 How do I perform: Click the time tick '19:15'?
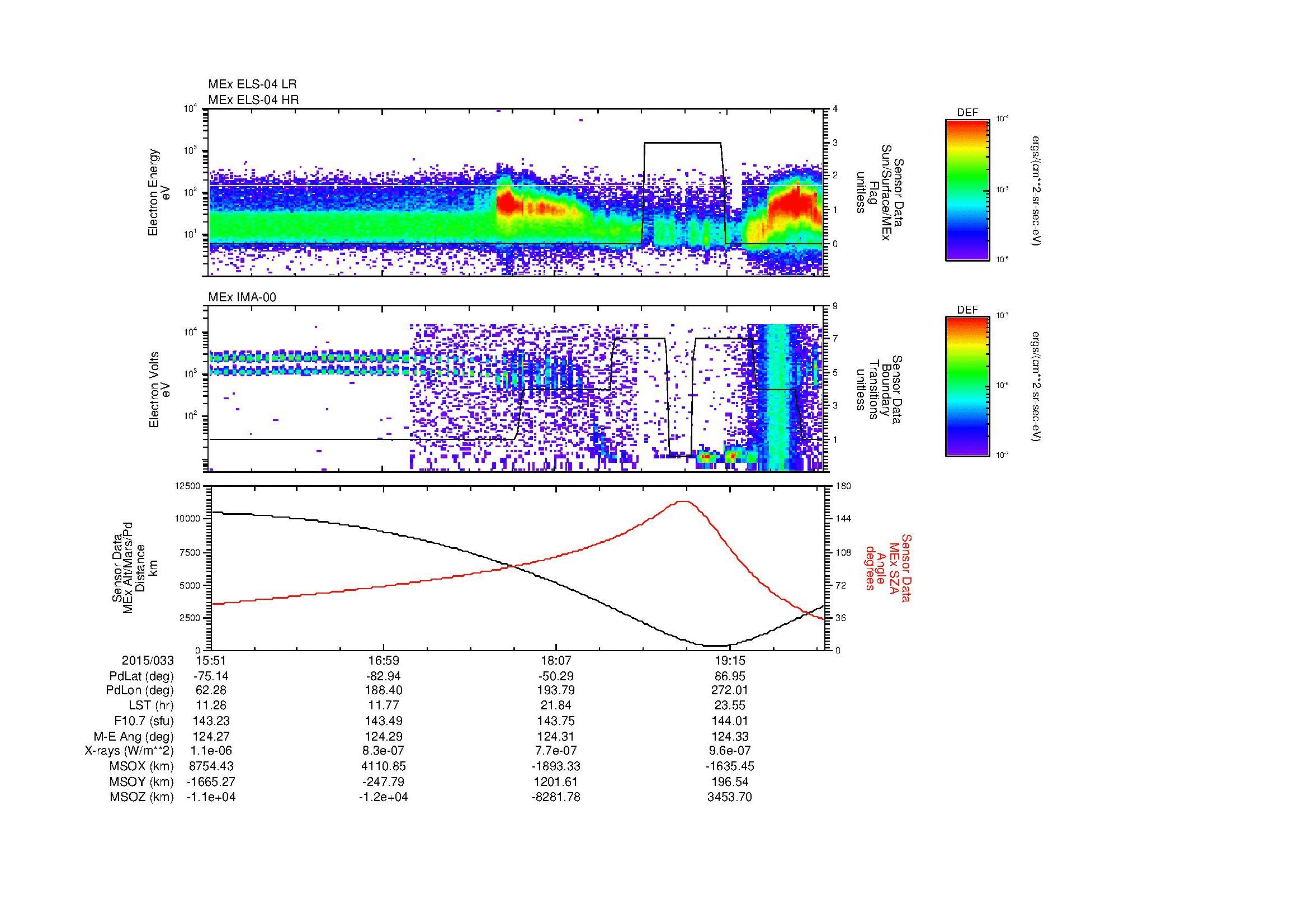[730, 661]
